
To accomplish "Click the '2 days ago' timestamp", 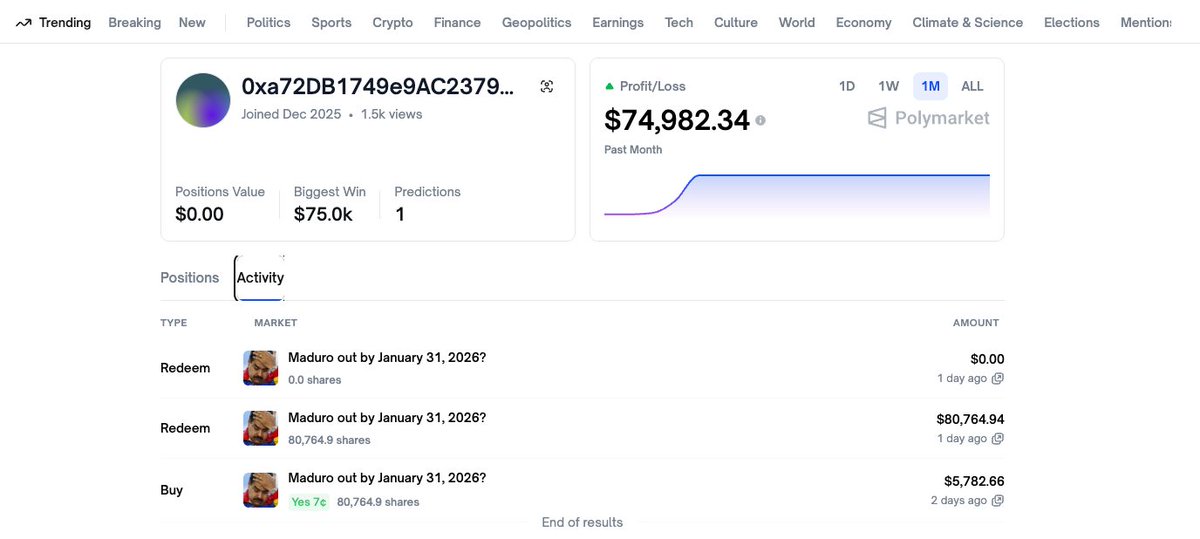I will point(958,501).
